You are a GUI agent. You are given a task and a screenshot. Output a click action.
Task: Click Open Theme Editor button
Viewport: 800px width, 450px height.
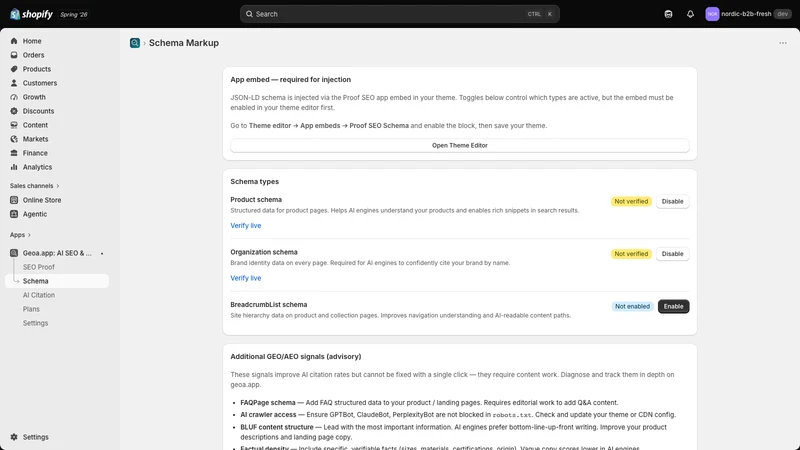pos(460,145)
